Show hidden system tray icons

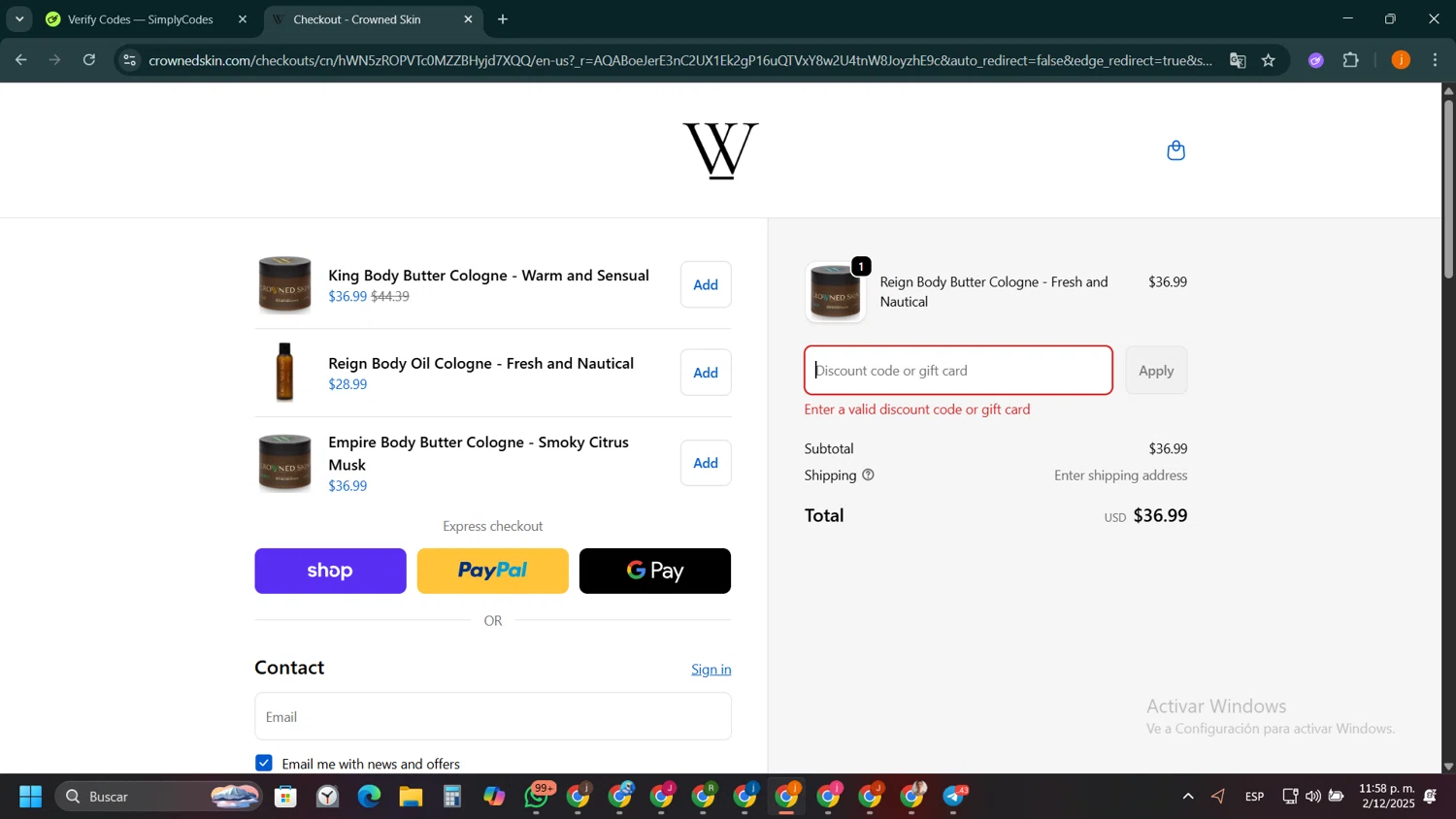1187,797
